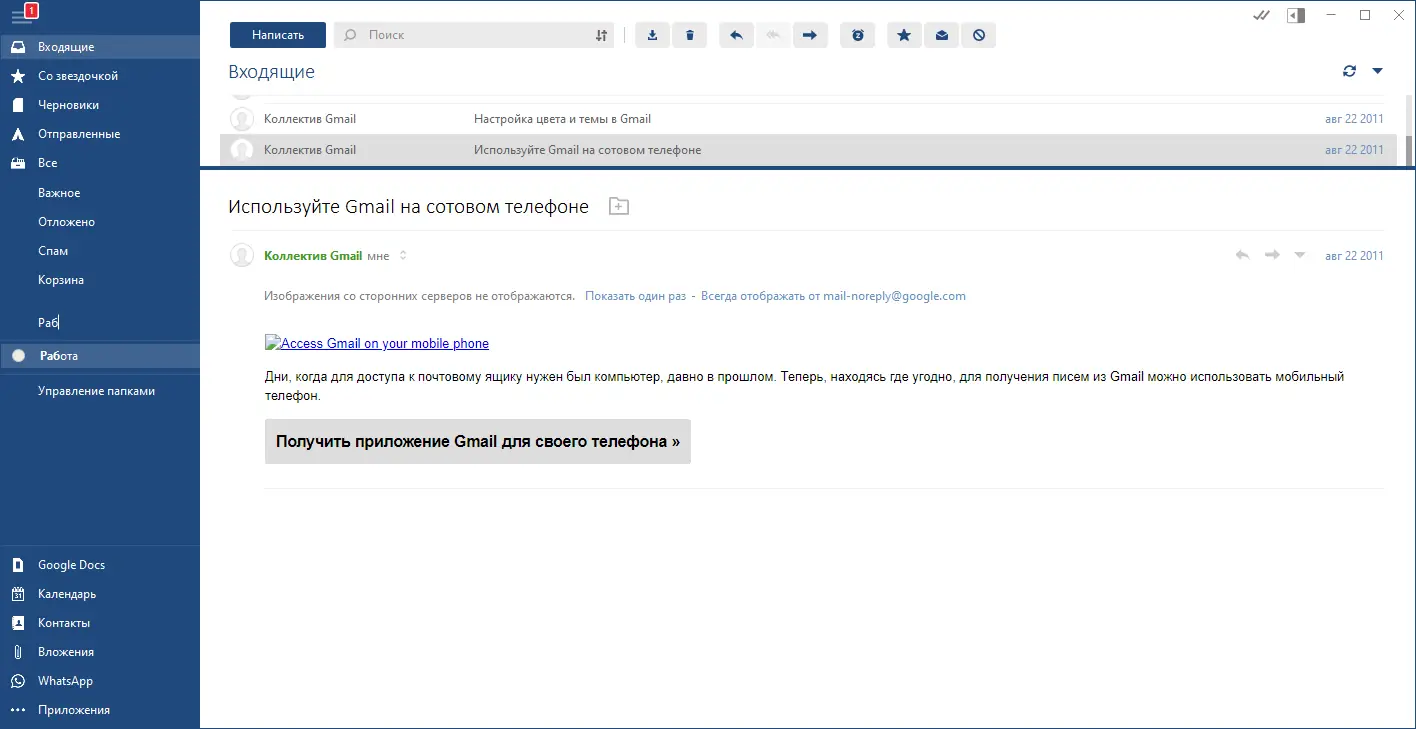Open Календарь from sidebar
1416x729 pixels.
point(100,594)
